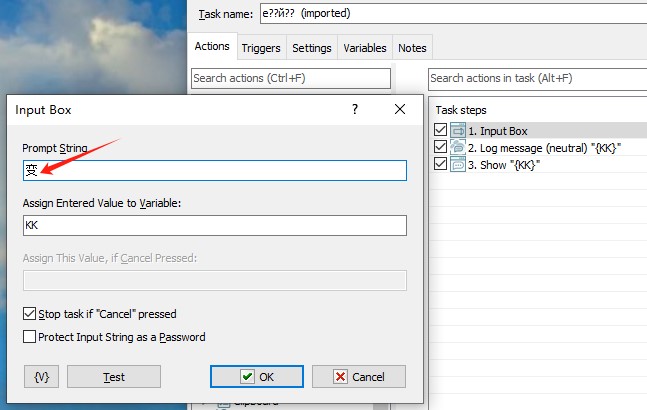Focus the Search actions in task box
The width and height of the screenshot is (647, 410).
(536, 78)
